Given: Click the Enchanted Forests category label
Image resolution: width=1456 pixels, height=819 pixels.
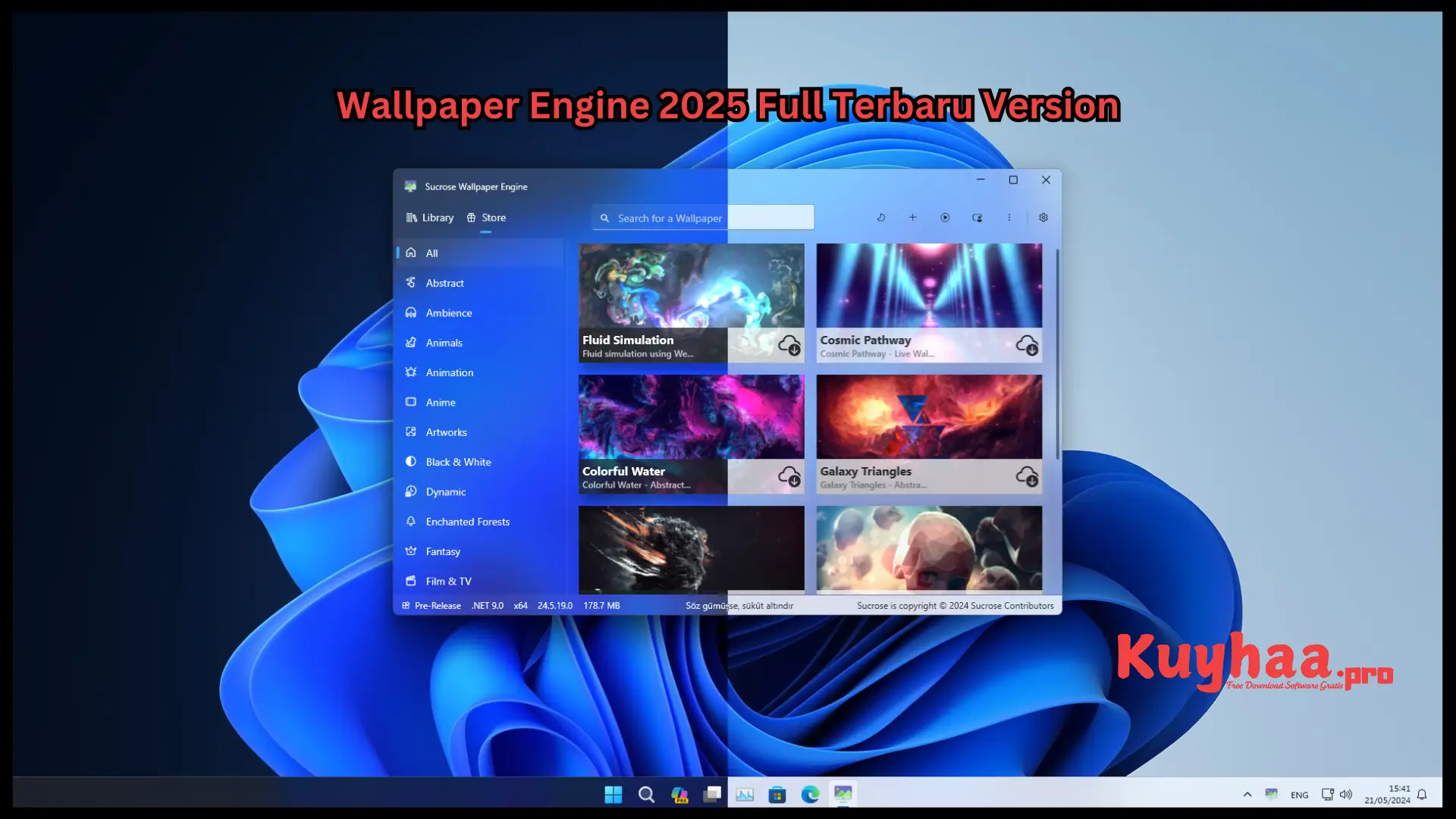Looking at the screenshot, I should pos(468,522).
